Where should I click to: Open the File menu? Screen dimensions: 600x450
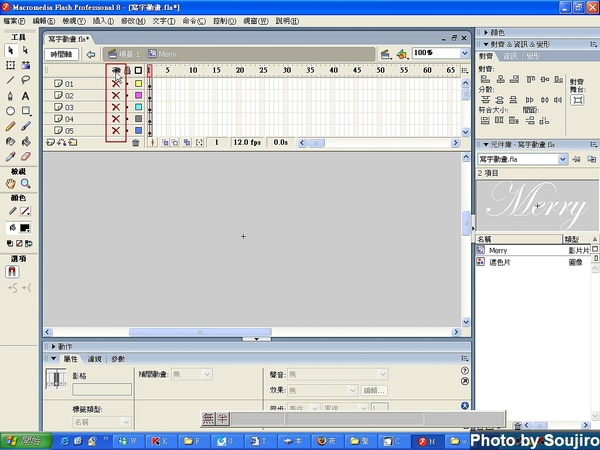pyautogui.click(x=14, y=21)
